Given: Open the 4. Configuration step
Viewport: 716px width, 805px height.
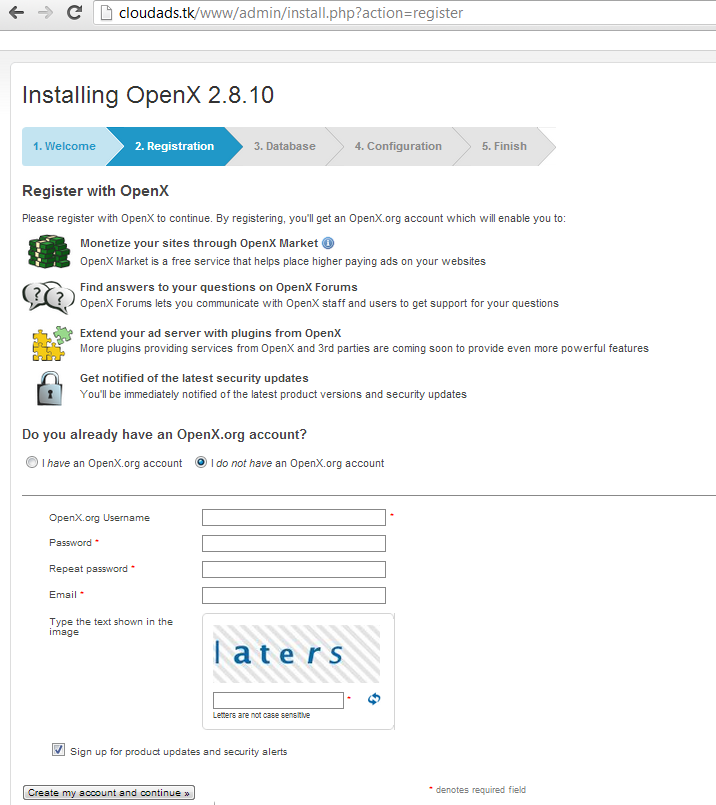Looking at the screenshot, I should point(398,146).
